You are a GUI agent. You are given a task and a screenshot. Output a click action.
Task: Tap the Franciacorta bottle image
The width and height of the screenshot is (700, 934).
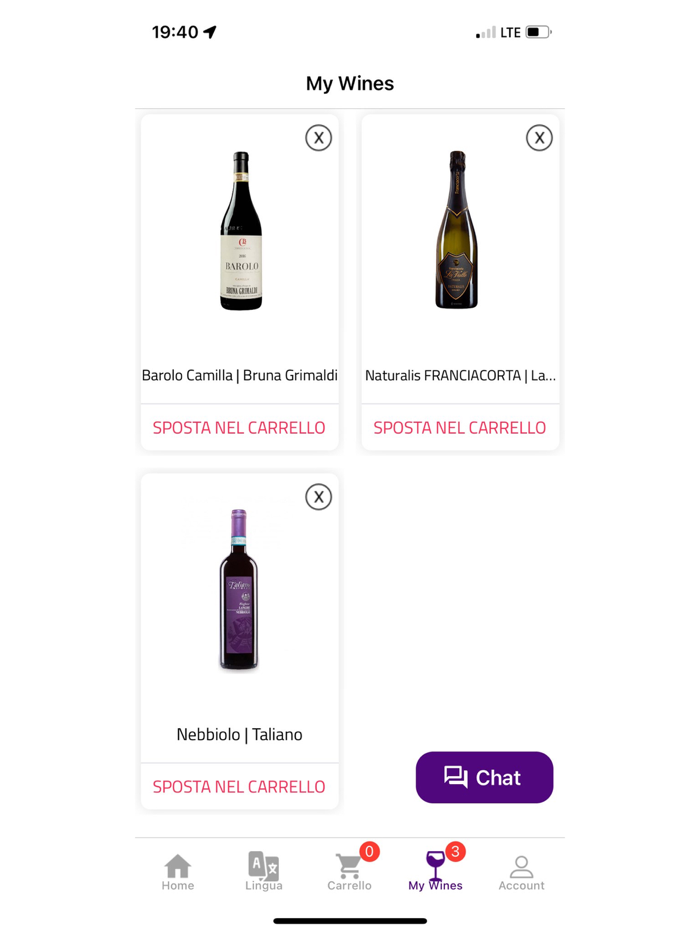click(457, 230)
